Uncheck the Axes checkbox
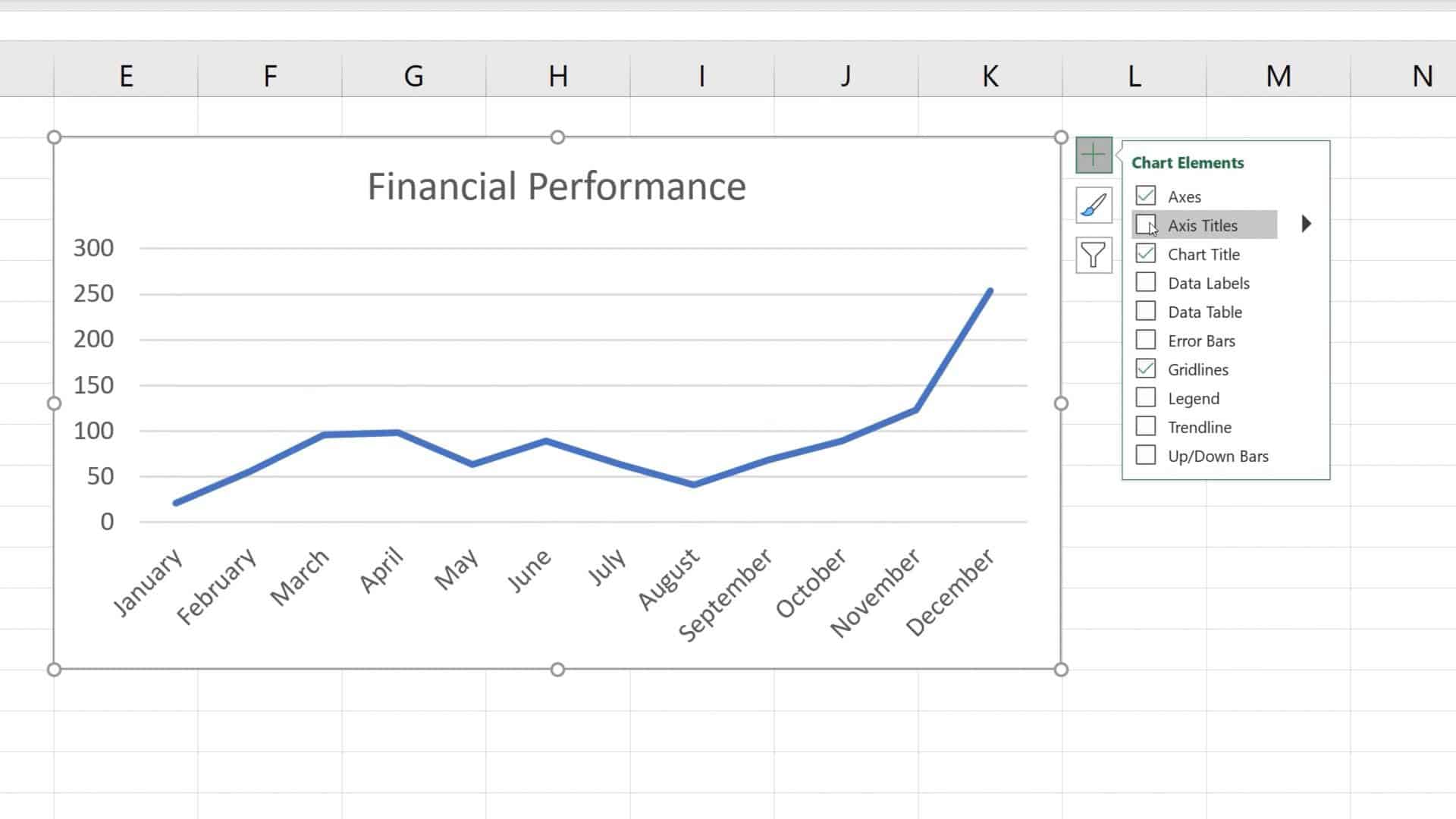The image size is (1456, 819). click(1145, 196)
